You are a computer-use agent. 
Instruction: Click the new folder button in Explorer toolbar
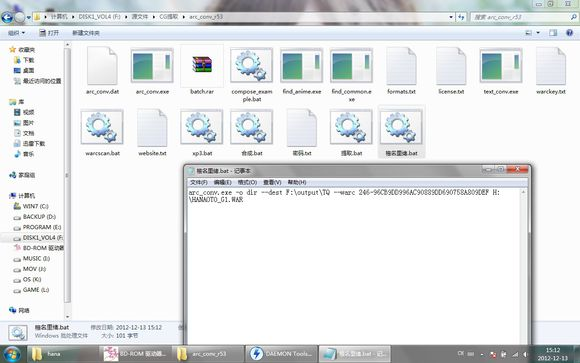click(85, 33)
